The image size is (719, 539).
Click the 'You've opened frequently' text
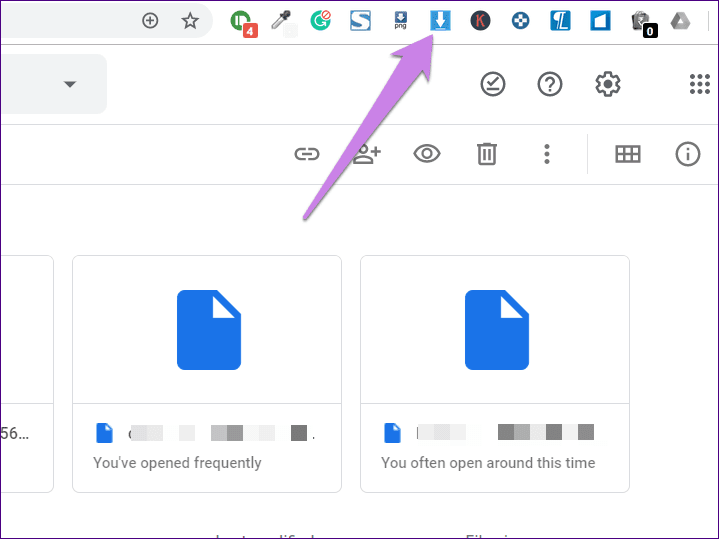pyautogui.click(x=177, y=462)
